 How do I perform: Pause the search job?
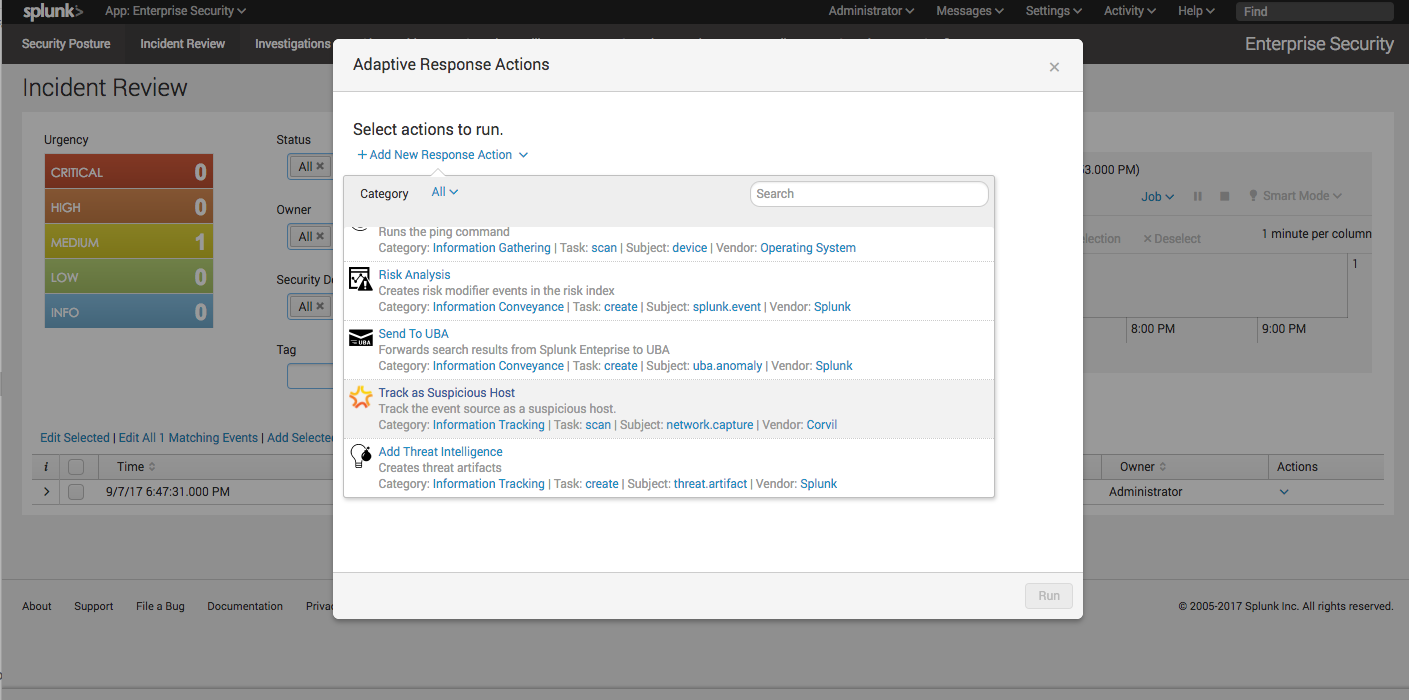pos(1197,196)
